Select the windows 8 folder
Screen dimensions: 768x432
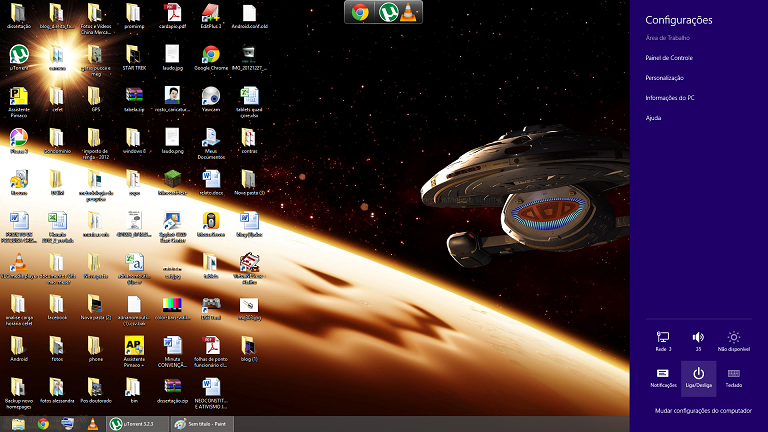134,141
